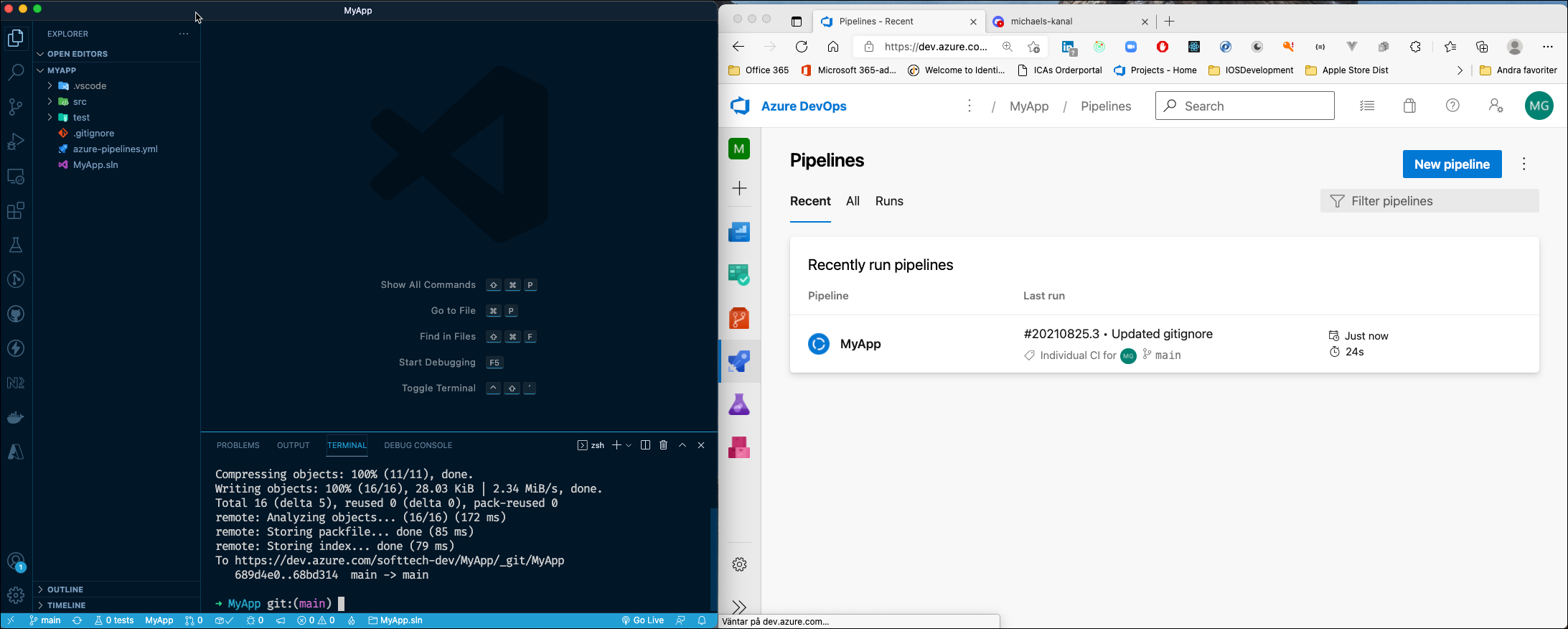Toggle Go Live server in status bar
This screenshot has height=629, width=1568.
coord(642,620)
